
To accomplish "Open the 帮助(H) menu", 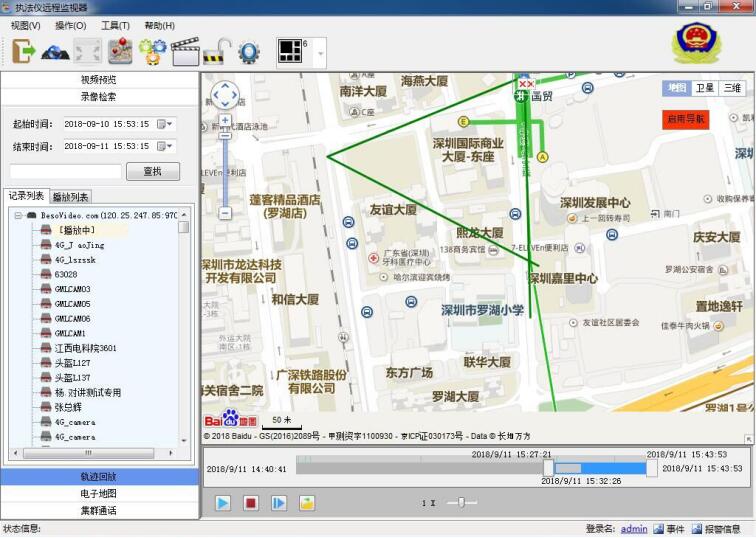I will (160, 26).
